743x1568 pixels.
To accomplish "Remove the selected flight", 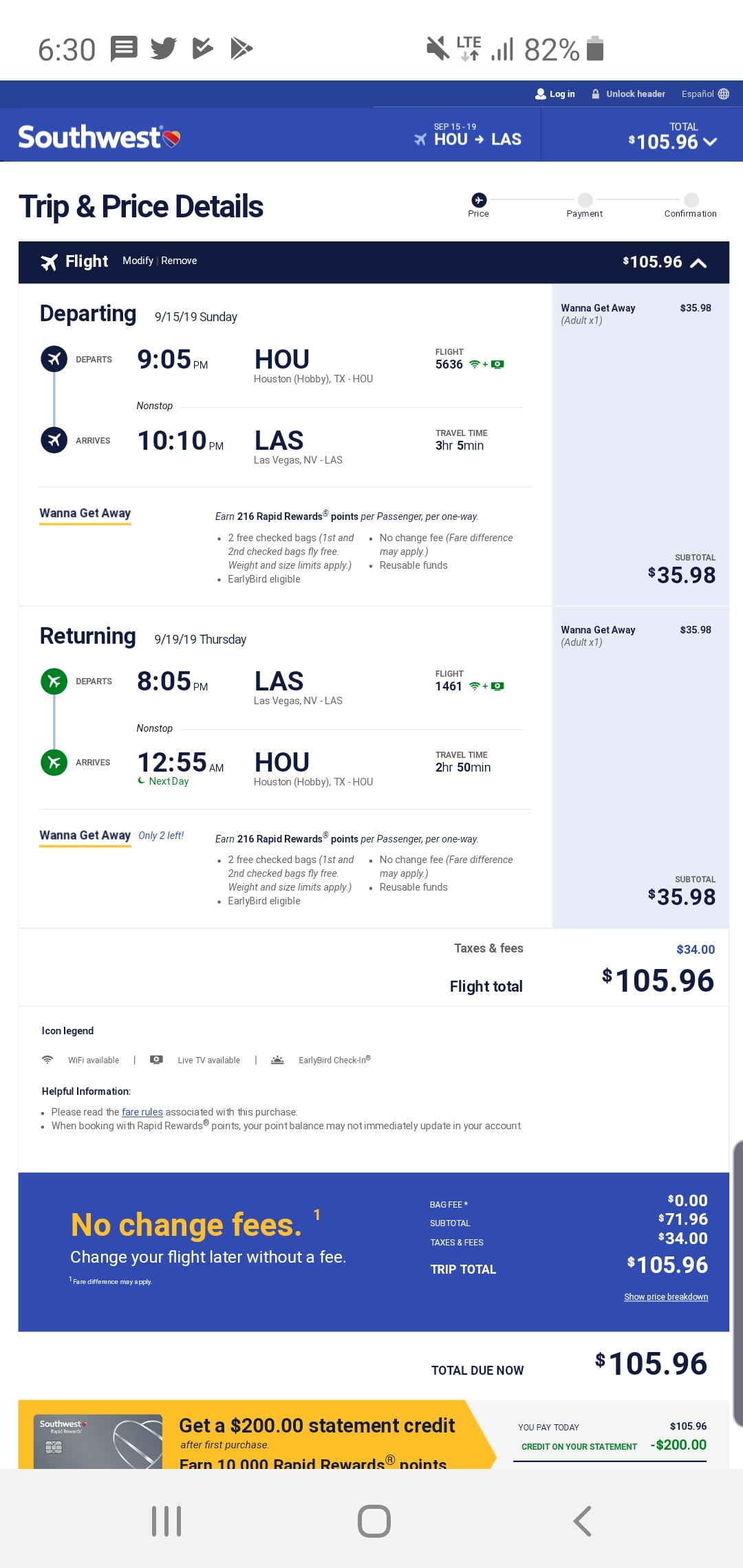I will click(179, 261).
